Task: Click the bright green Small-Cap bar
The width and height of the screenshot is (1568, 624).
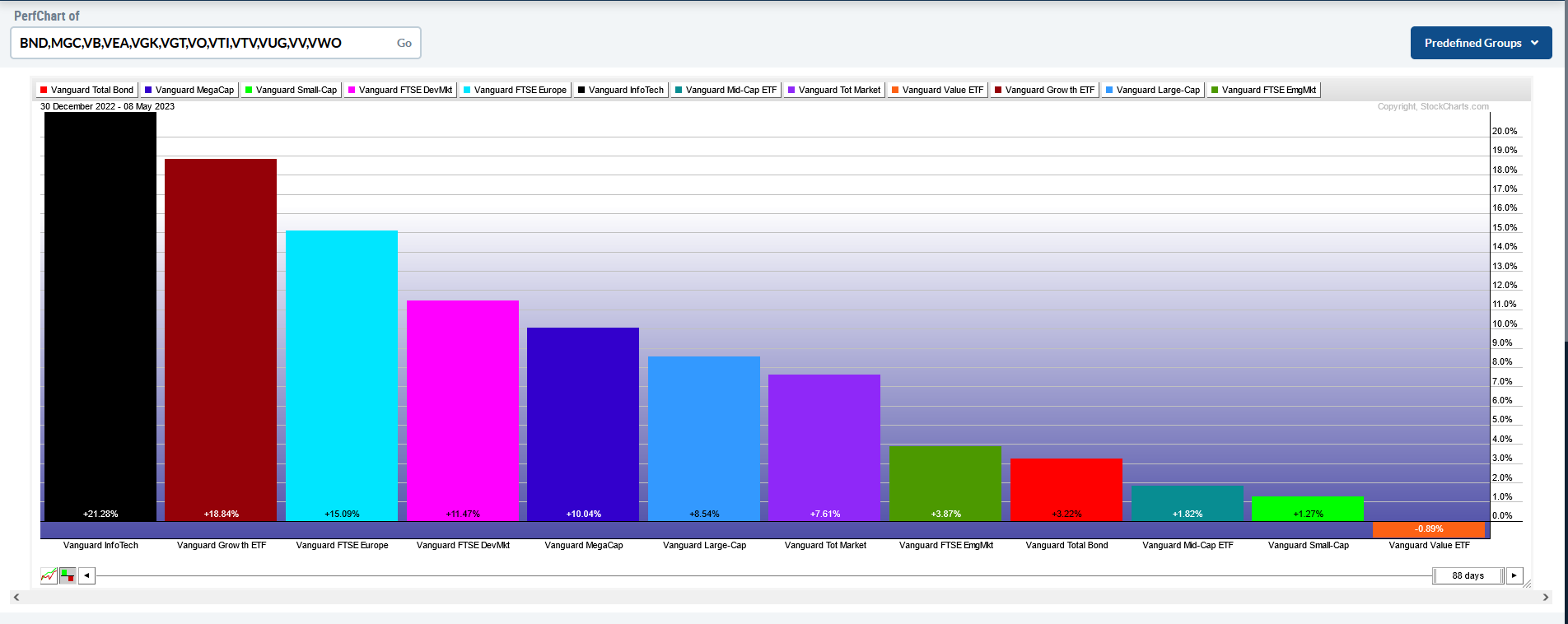Action: (x=1308, y=509)
